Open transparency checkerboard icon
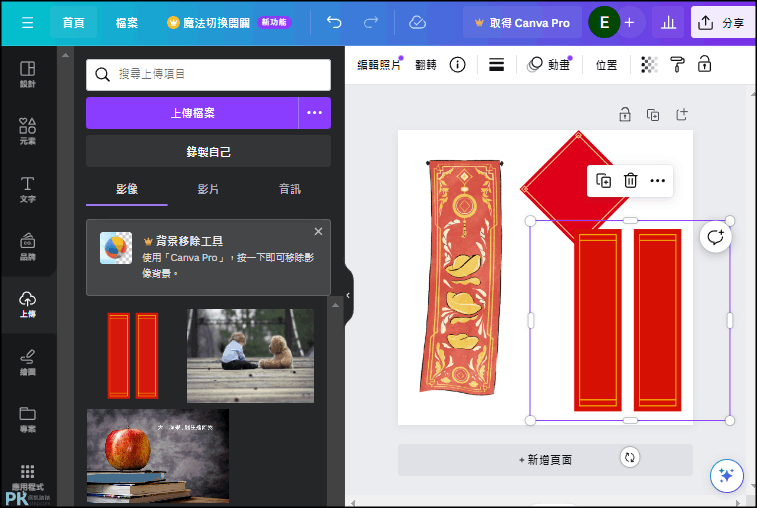 649,65
